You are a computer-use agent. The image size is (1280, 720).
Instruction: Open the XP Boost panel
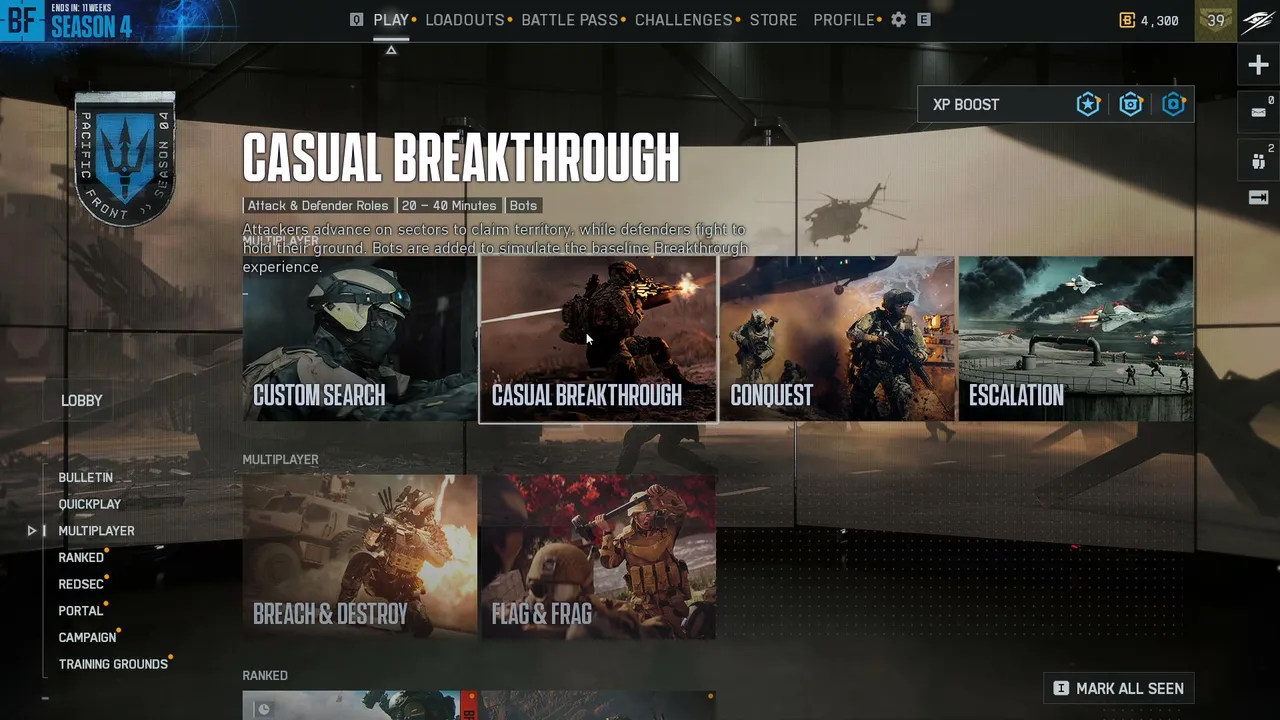click(1055, 104)
